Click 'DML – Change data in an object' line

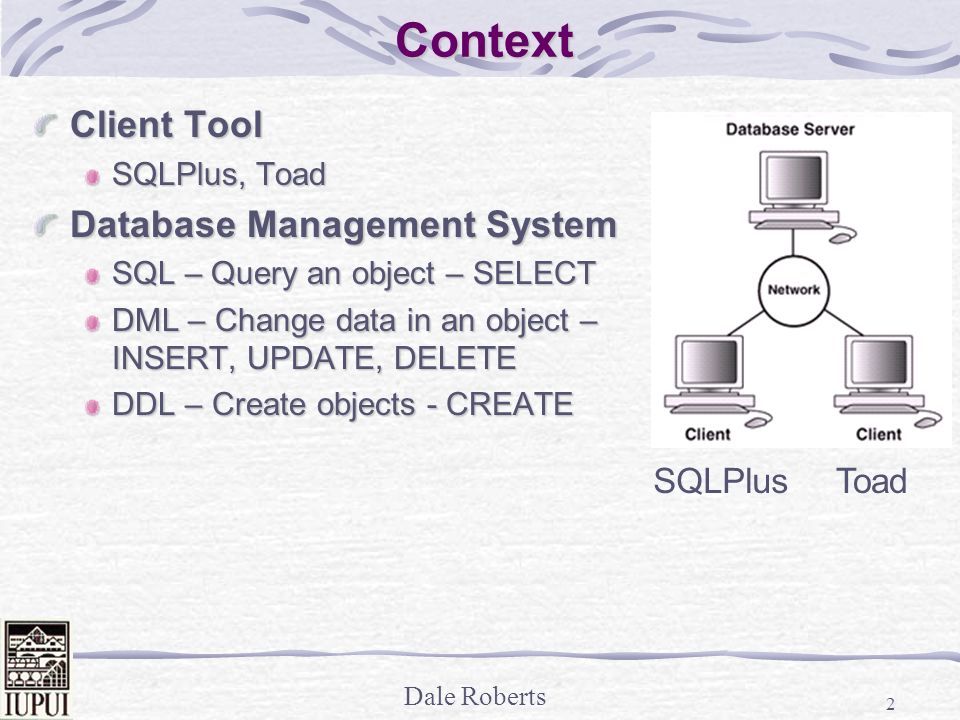pos(355,320)
